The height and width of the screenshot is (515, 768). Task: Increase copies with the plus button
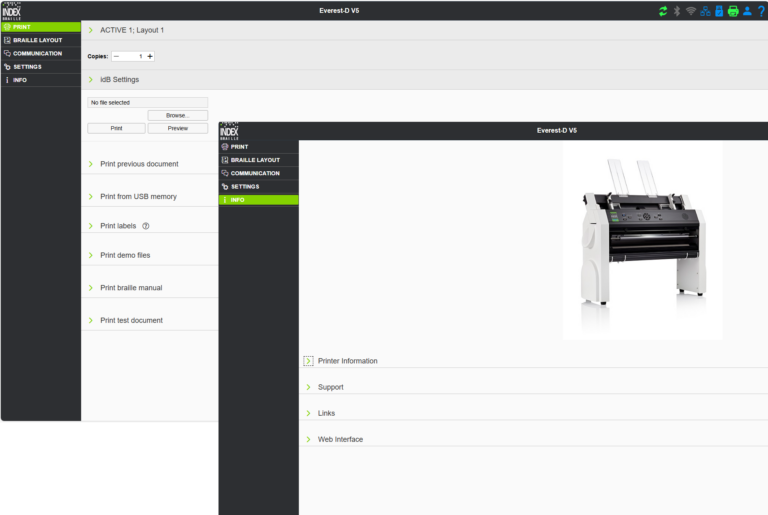tap(150, 56)
